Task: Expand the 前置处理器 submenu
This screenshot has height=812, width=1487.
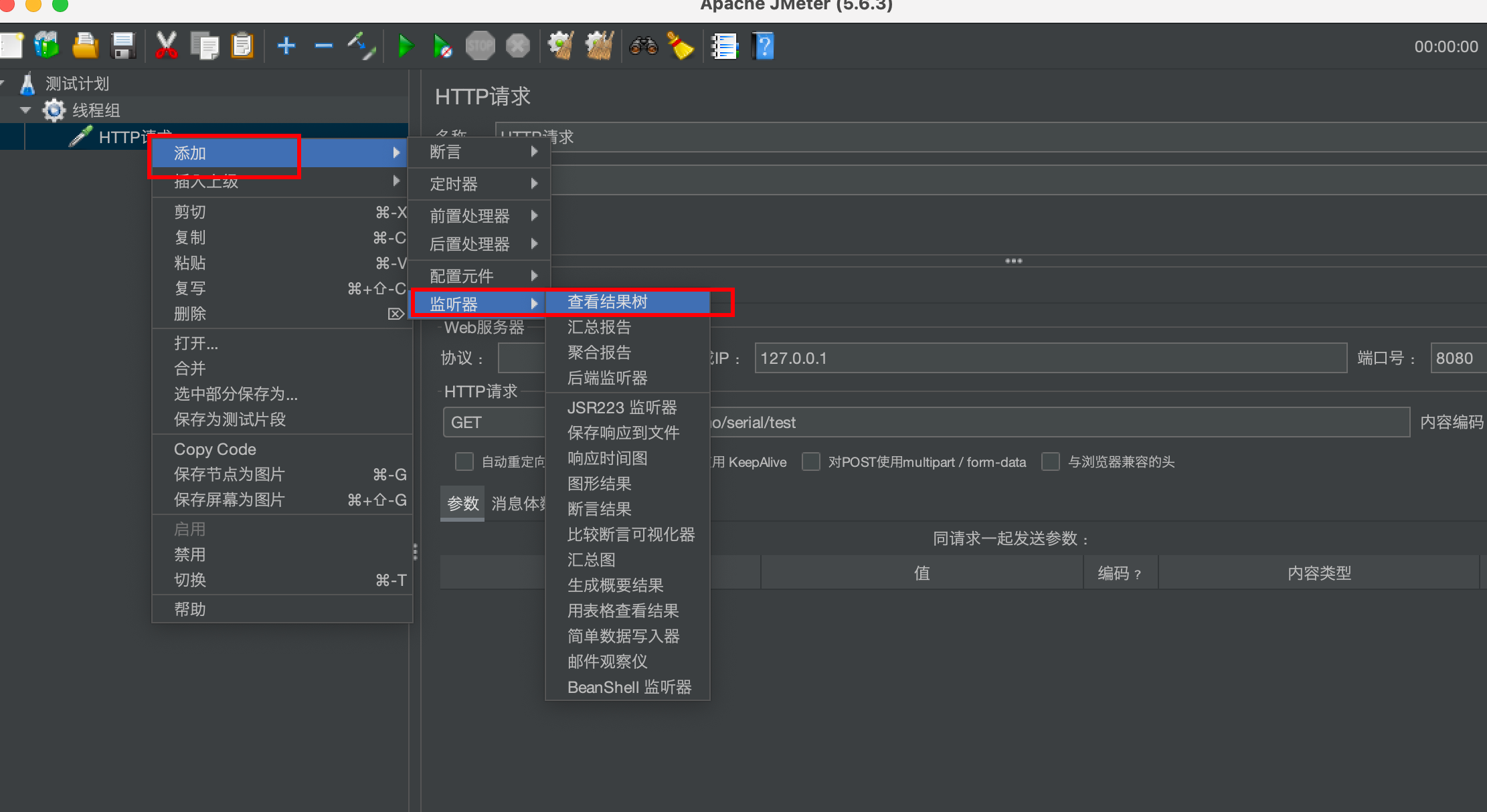Action: tap(480, 215)
